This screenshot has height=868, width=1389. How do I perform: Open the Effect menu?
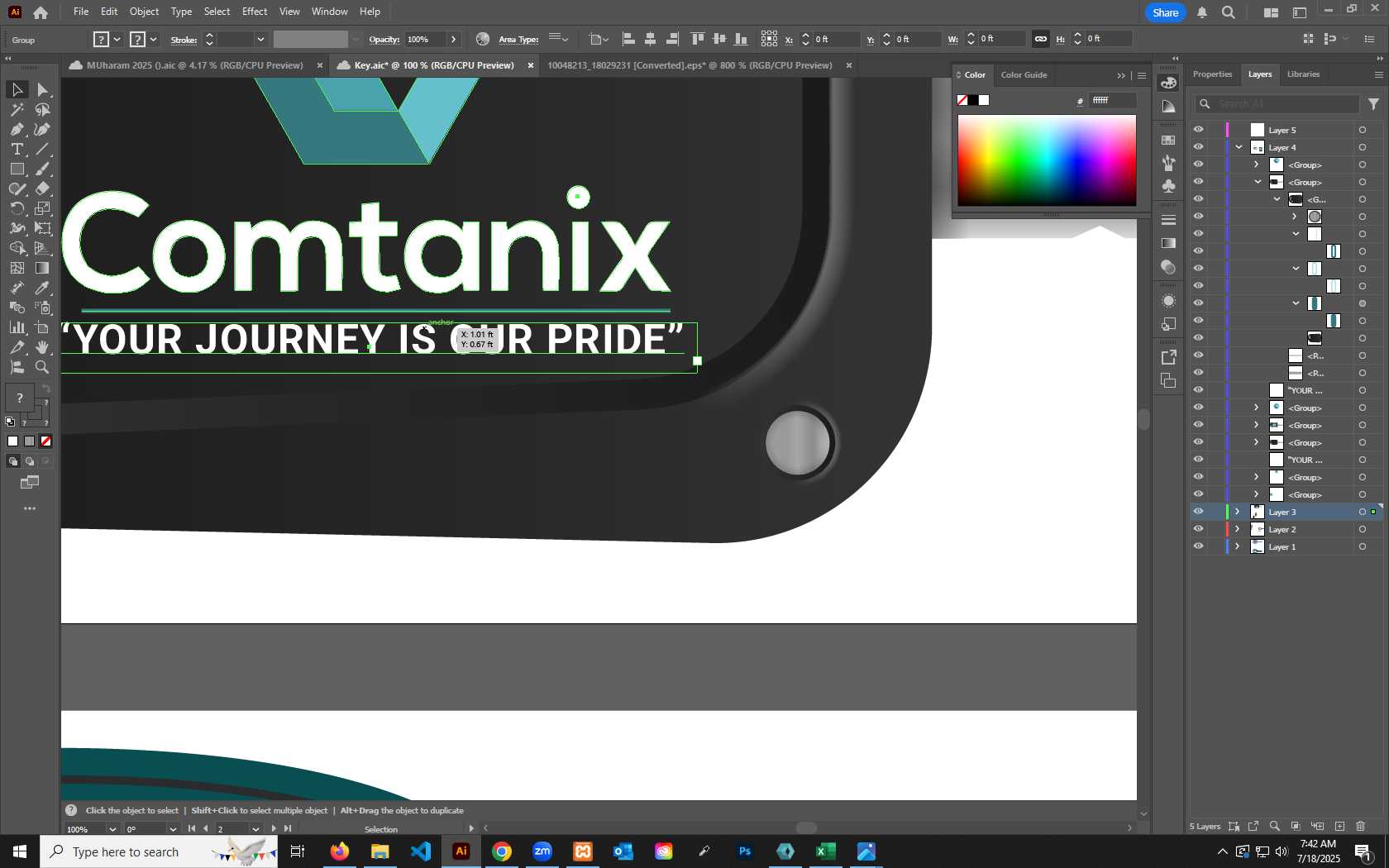(x=255, y=12)
